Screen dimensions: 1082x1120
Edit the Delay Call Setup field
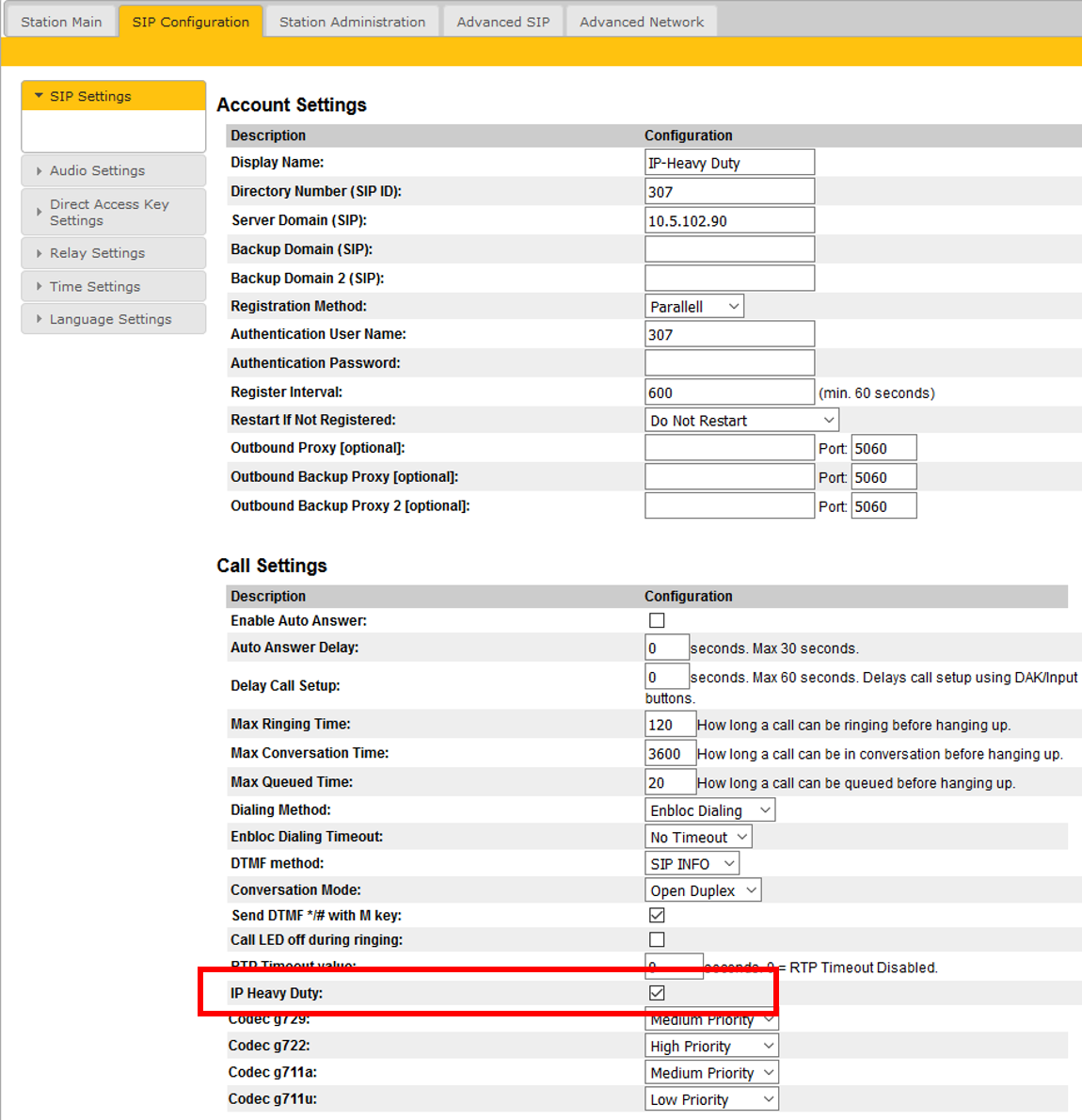click(x=667, y=677)
